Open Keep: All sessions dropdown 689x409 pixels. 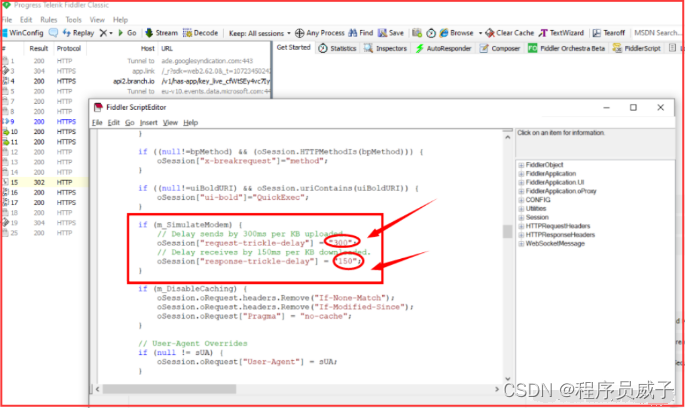(259, 33)
